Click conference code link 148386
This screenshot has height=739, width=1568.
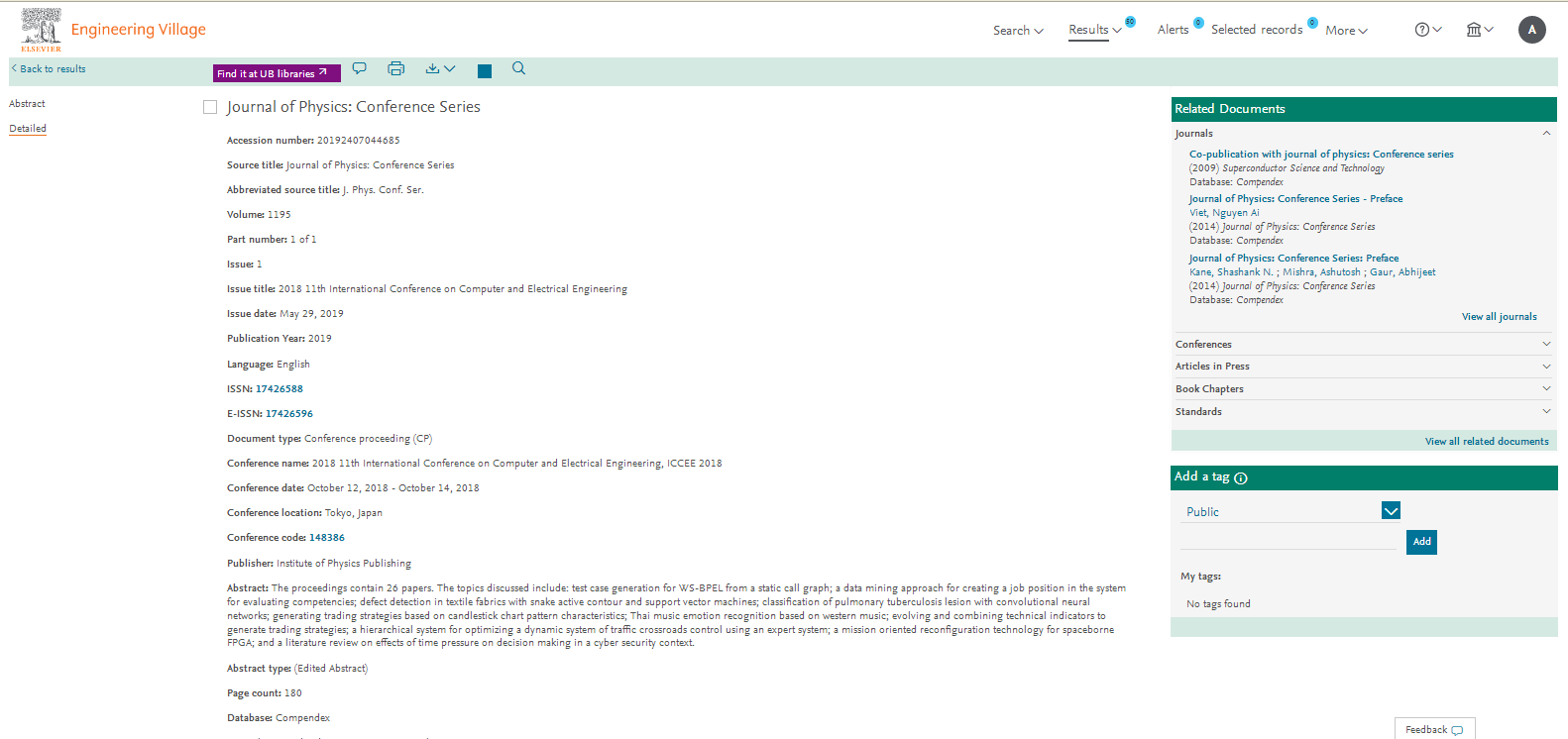point(327,538)
